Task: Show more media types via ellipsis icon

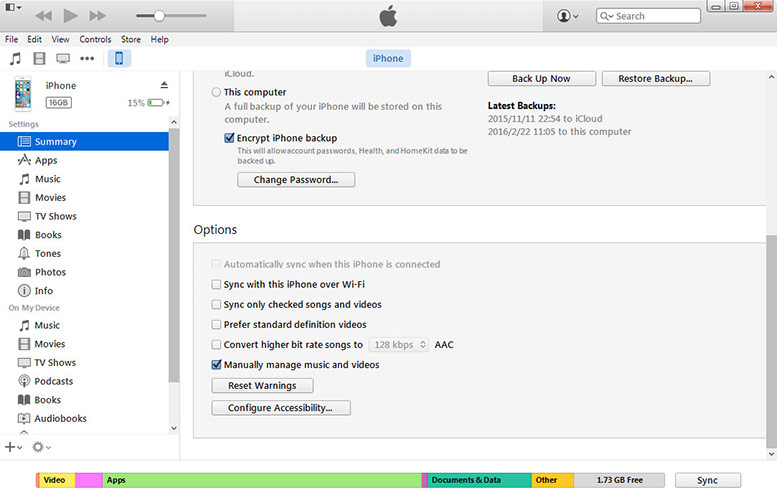Action: click(x=87, y=58)
